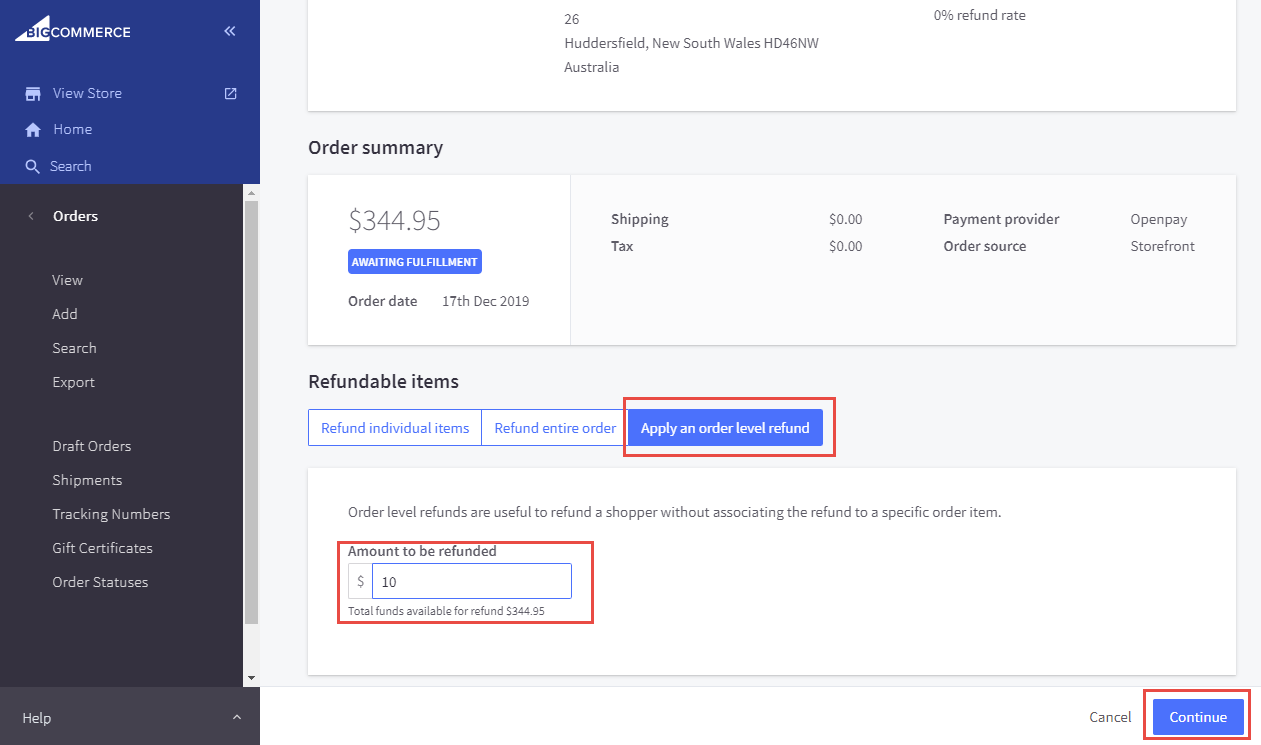The height and width of the screenshot is (745, 1261).
Task: Open store via external link icon
Action: pyautogui.click(x=230, y=93)
